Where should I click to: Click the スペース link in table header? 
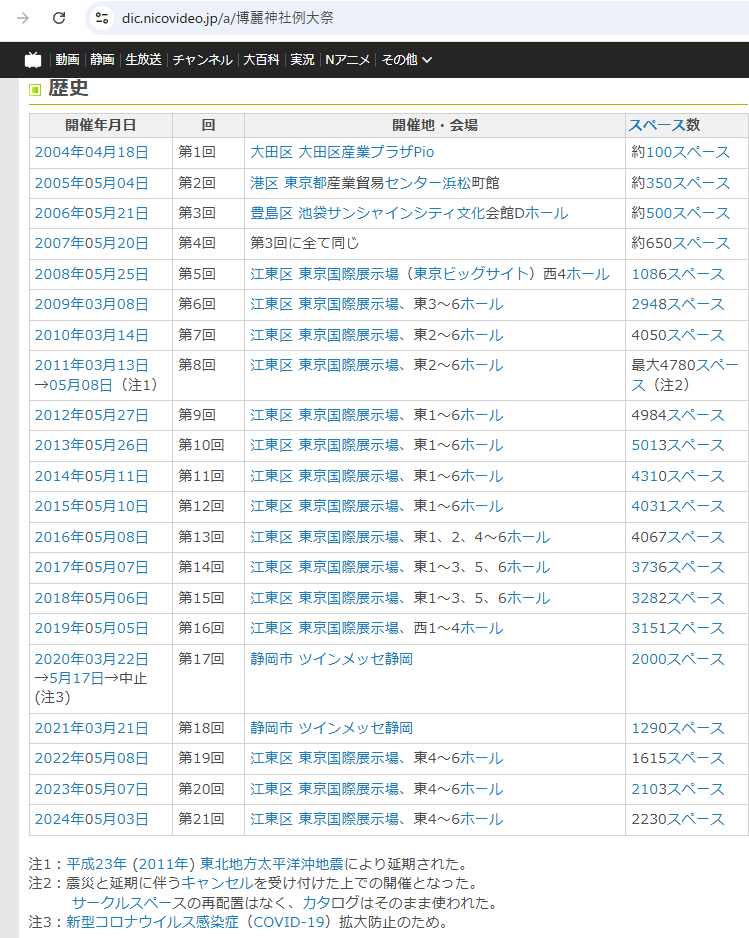pyautogui.click(x=656, y=125)
